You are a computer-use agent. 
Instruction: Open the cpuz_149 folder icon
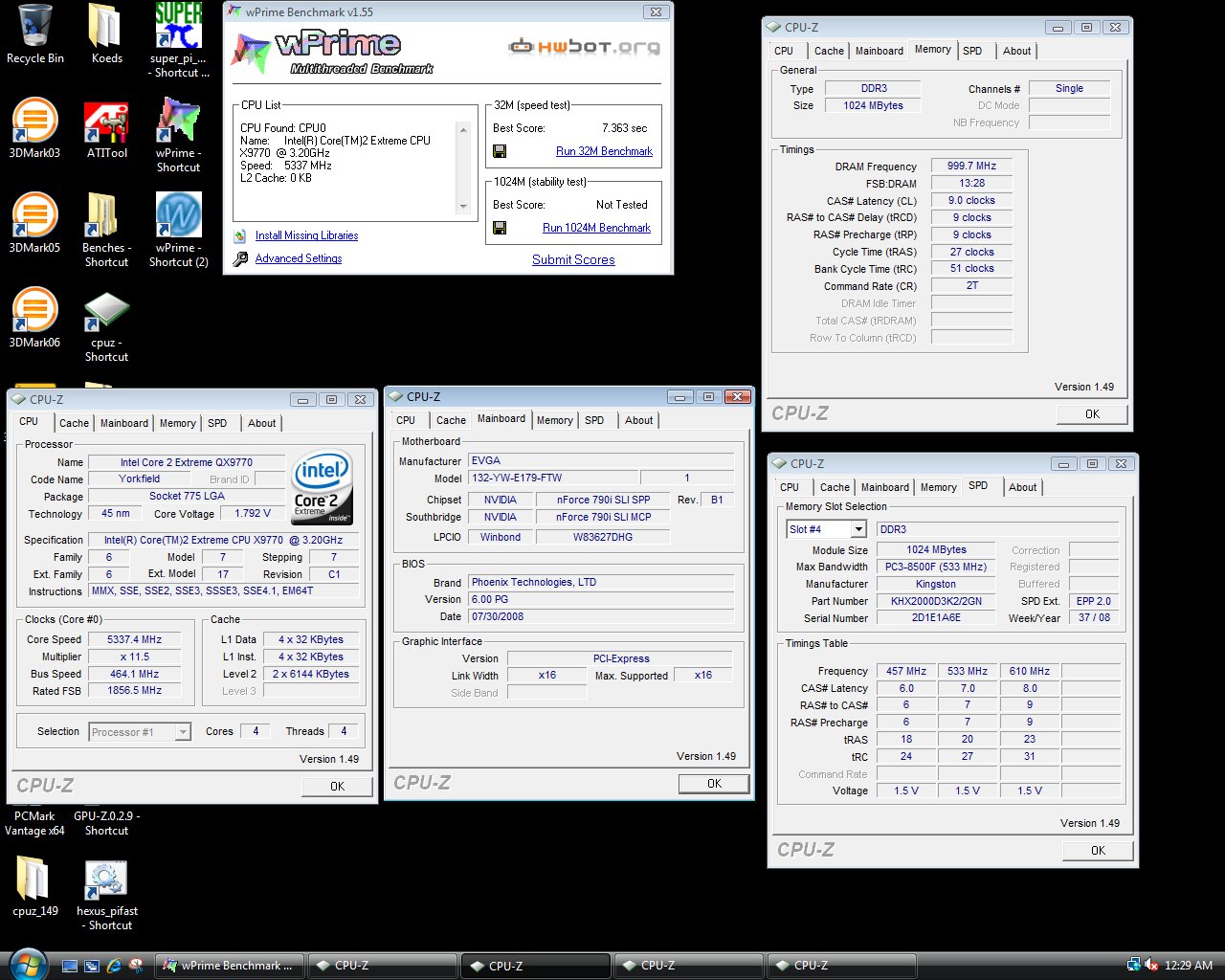point(35,886)
